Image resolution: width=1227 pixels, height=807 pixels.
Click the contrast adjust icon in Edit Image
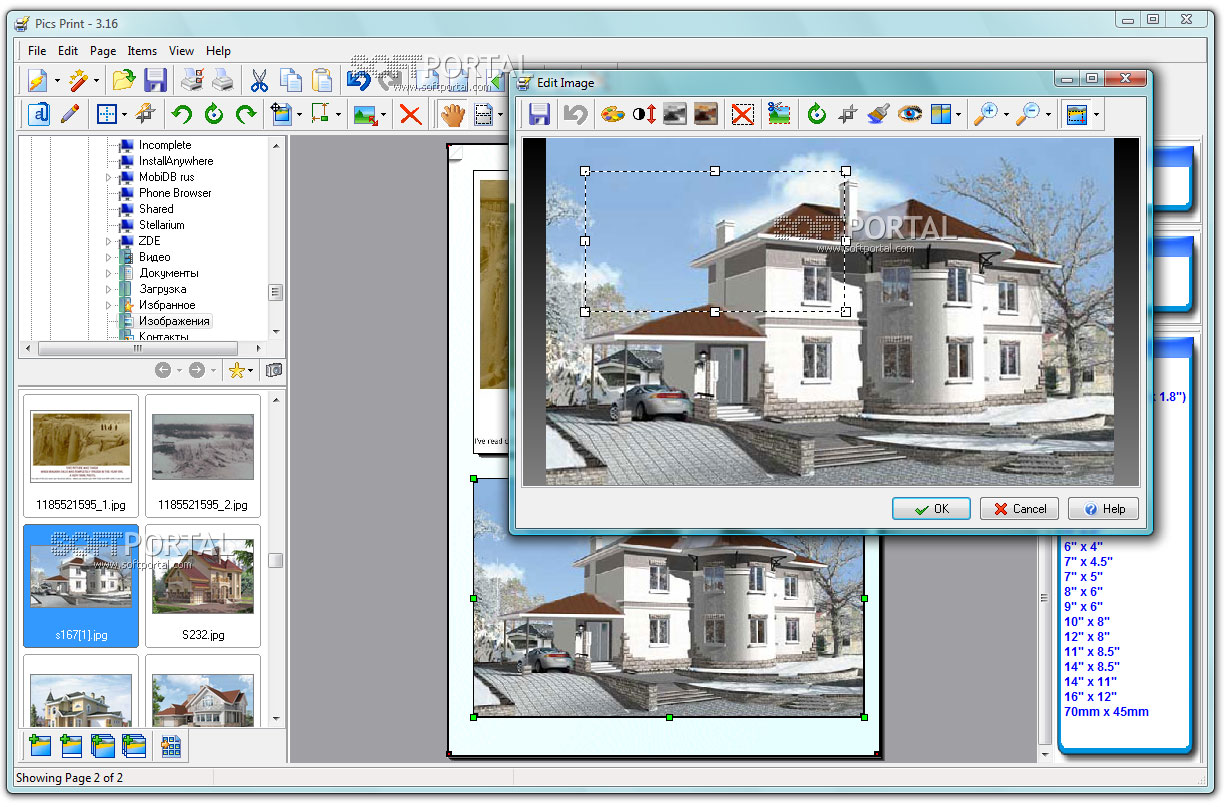(644, 114)
